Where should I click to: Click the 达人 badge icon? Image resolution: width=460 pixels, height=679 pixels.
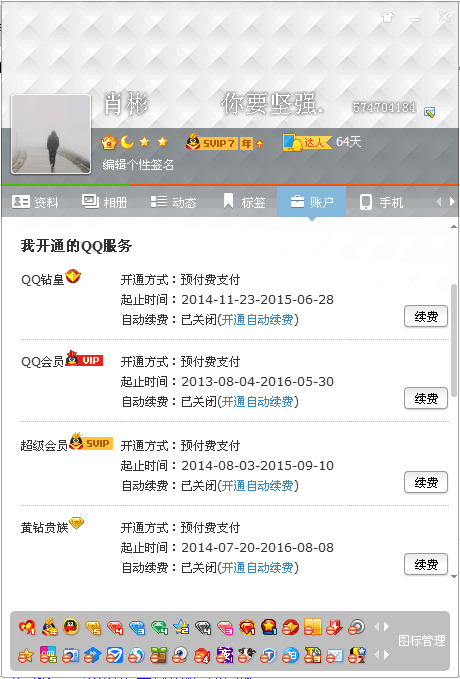(307, 142)
